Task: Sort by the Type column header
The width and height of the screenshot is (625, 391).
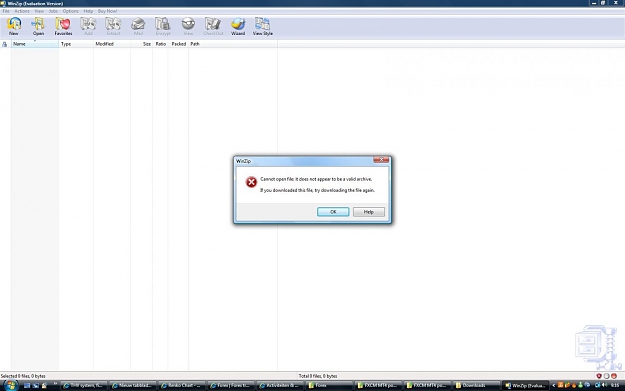Action: [76, 44]
